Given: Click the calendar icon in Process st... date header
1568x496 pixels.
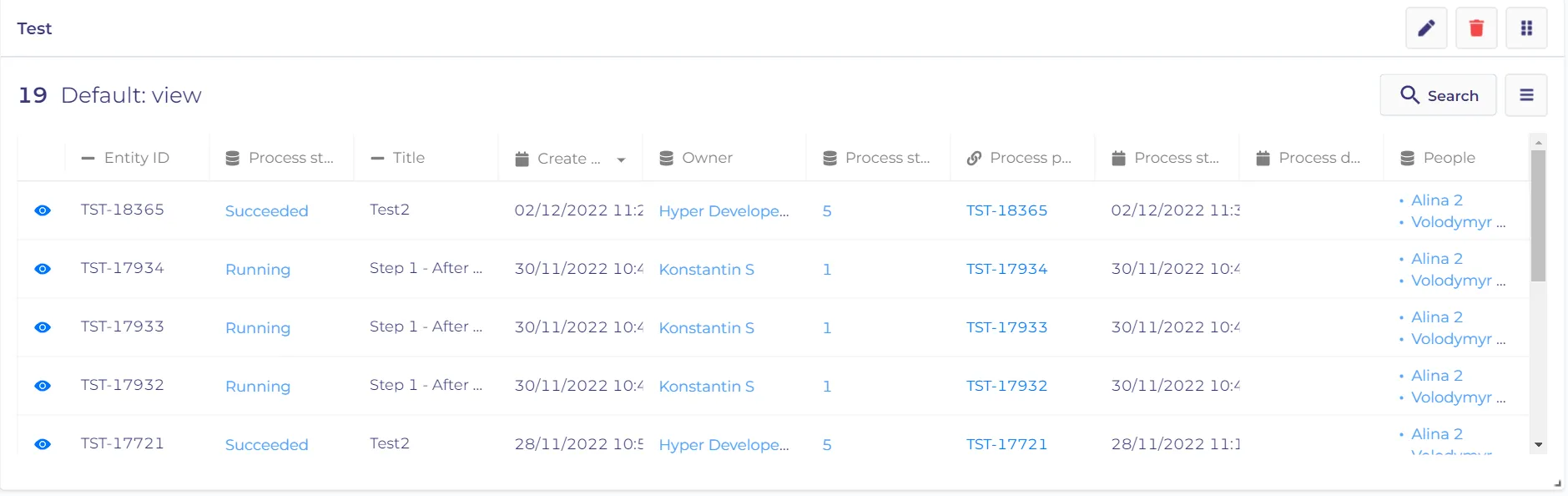Looking at the screenshot, I should [x=1118, y=159].
